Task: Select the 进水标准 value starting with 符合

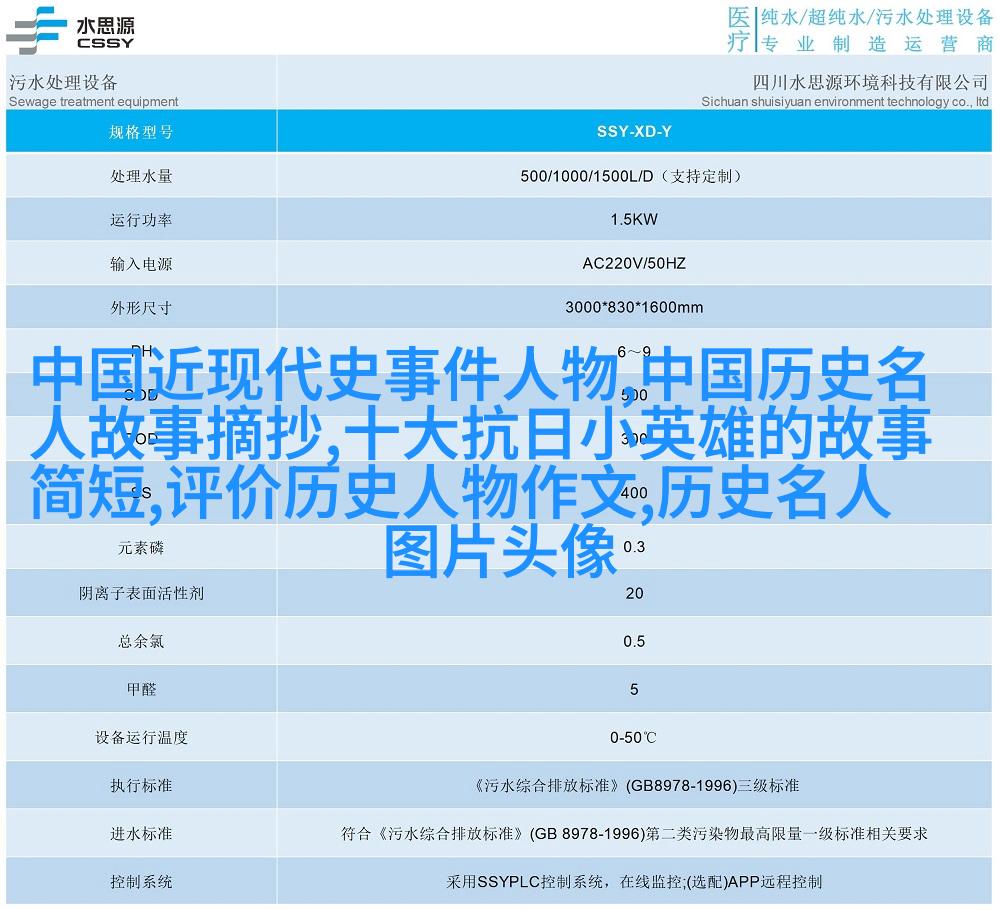Action: click(x=634, y=833)
